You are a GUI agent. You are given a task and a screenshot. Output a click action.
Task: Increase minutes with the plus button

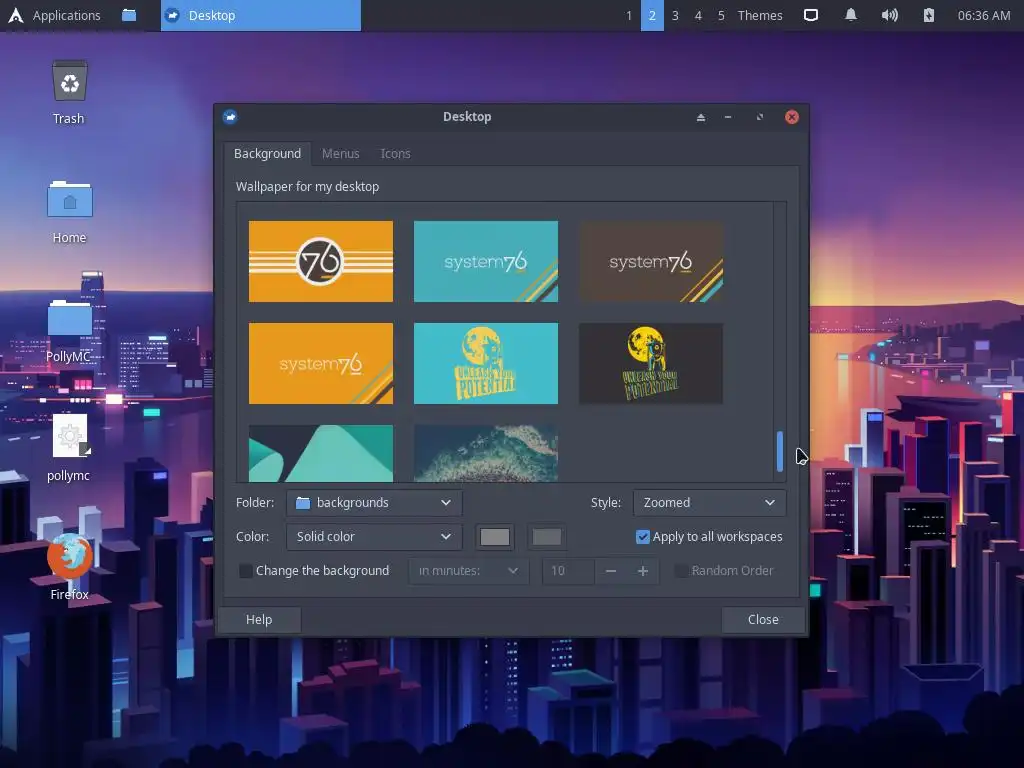pyautogui.click(x=643, y=571)
